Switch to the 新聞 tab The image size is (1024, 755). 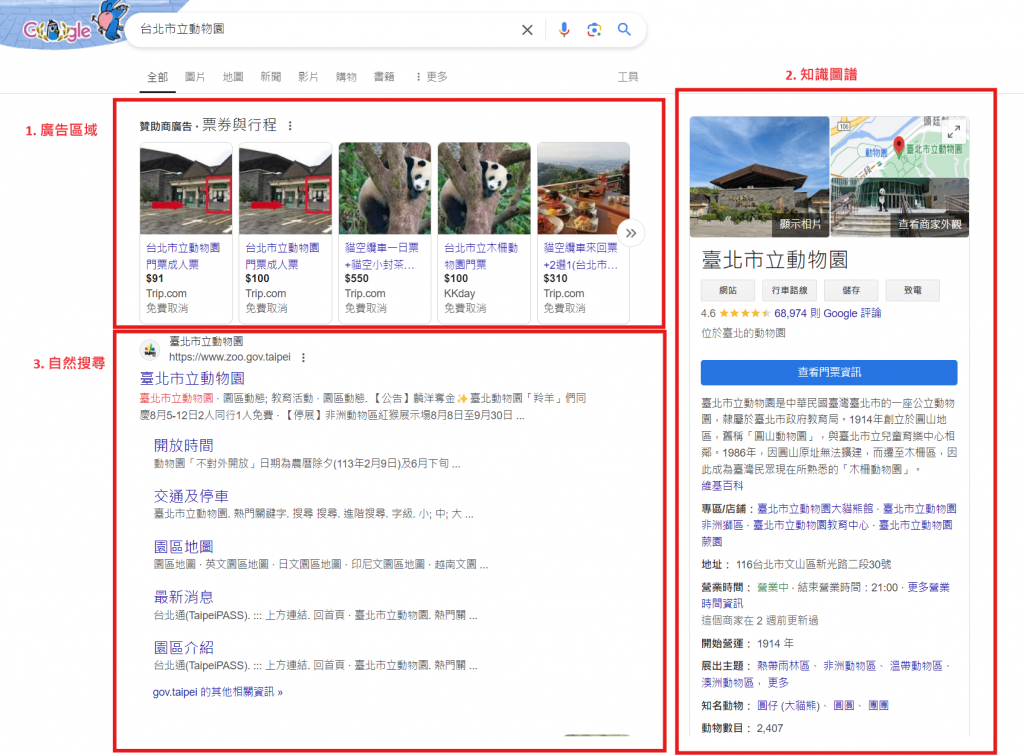(270, 77)
